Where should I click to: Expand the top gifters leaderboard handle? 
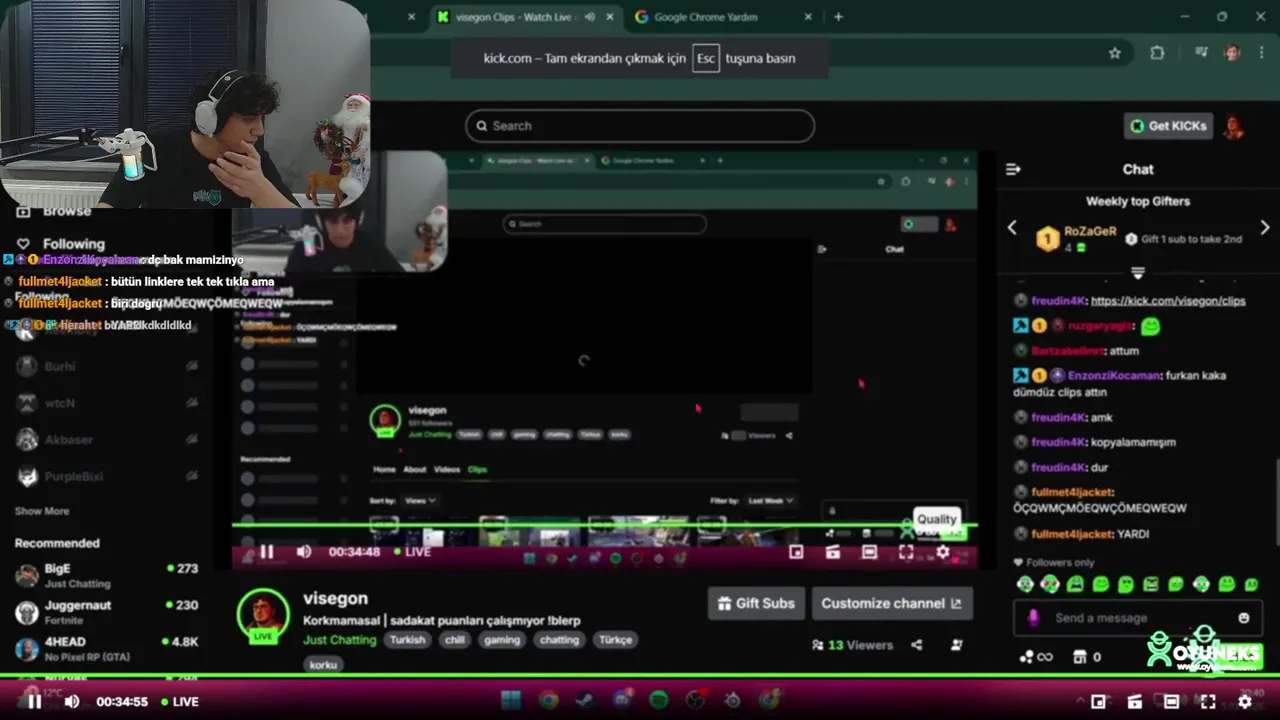(x=1138, y=272)
